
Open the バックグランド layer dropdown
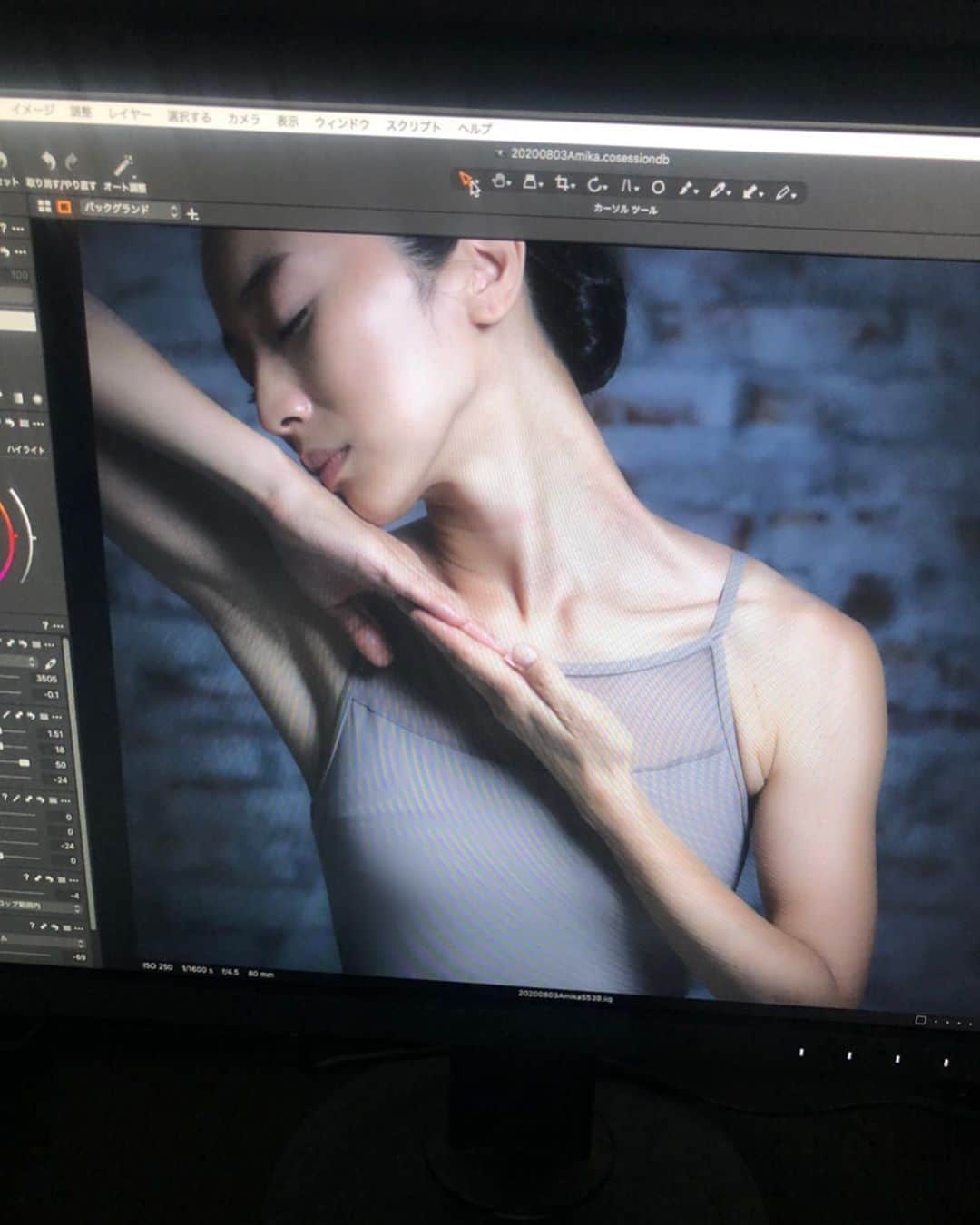click(132, 210)
